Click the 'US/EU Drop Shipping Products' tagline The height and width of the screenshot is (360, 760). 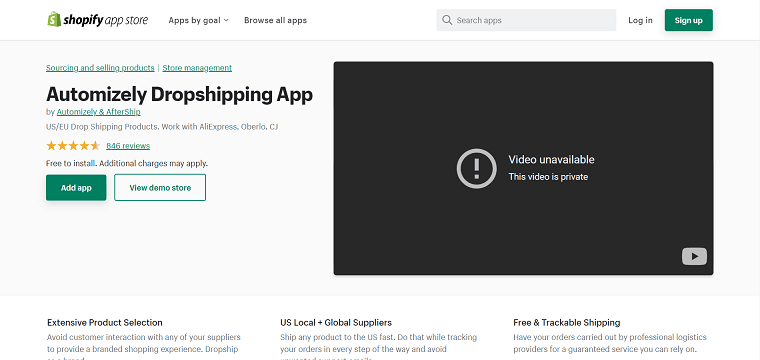(162, 127)
